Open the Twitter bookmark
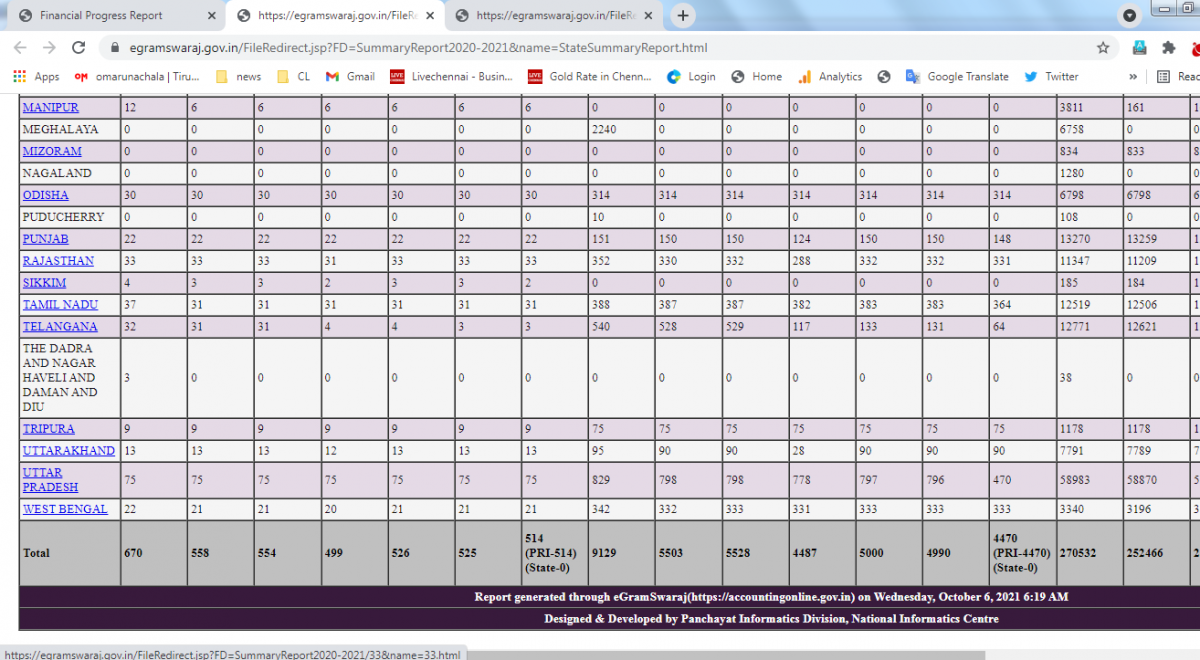1200x660 pixels. pyautogui.click(x=1051, y=77)
